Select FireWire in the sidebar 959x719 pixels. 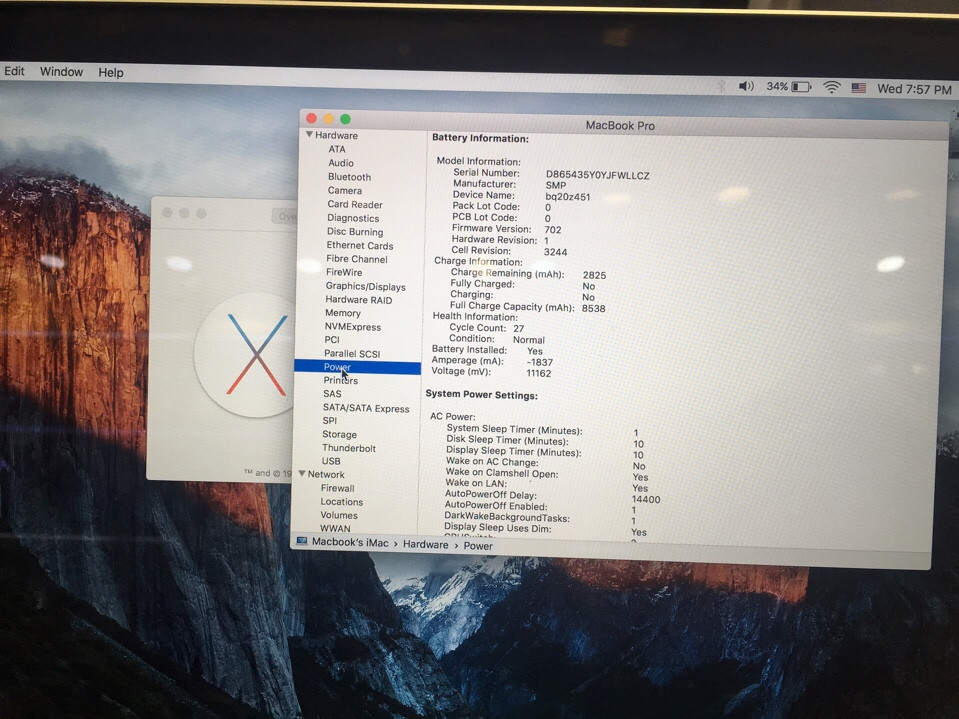pyautogui.click(x=344, y=272)
